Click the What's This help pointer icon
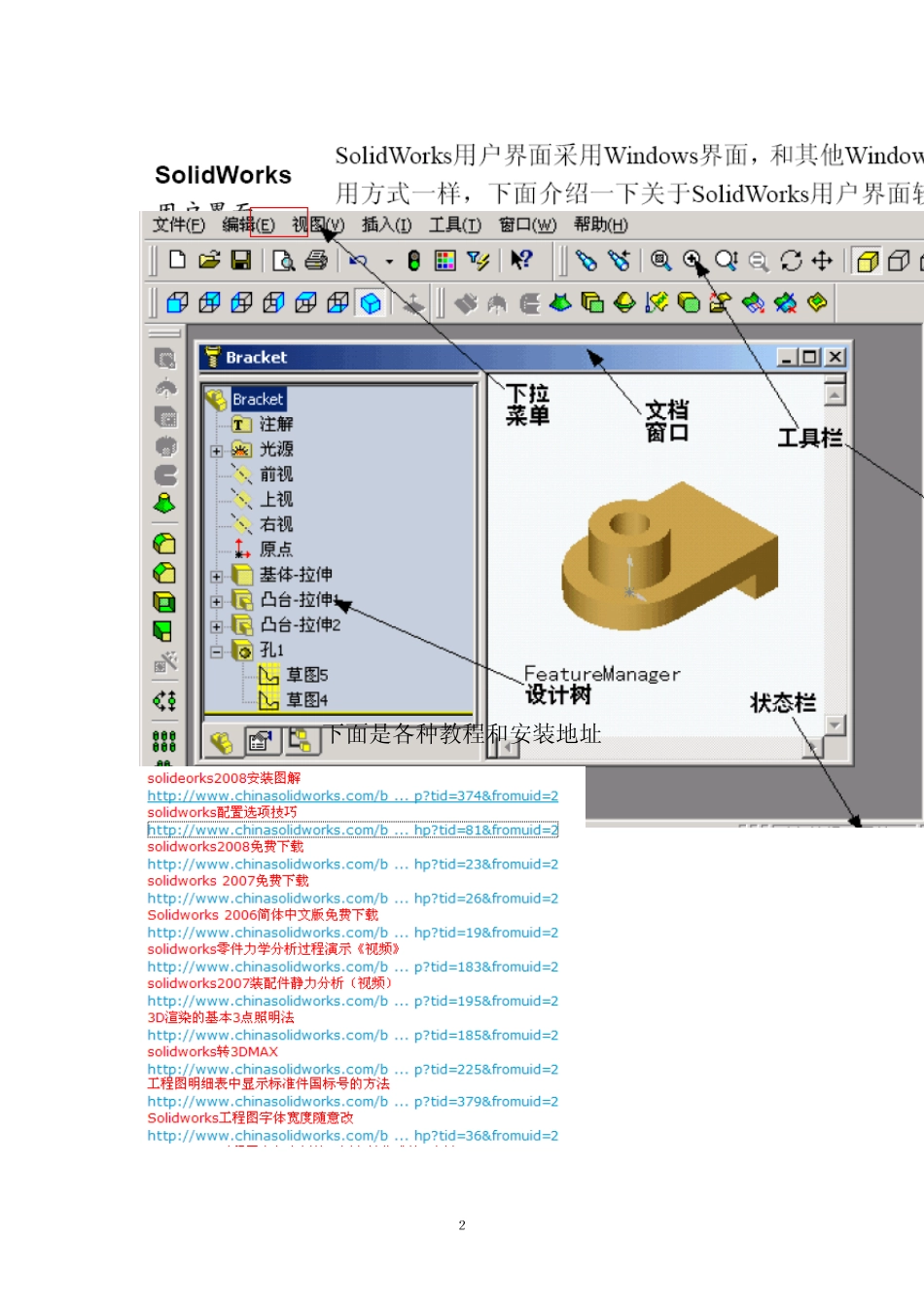This screenshot has width=924, height=1307. pos(521,260)
